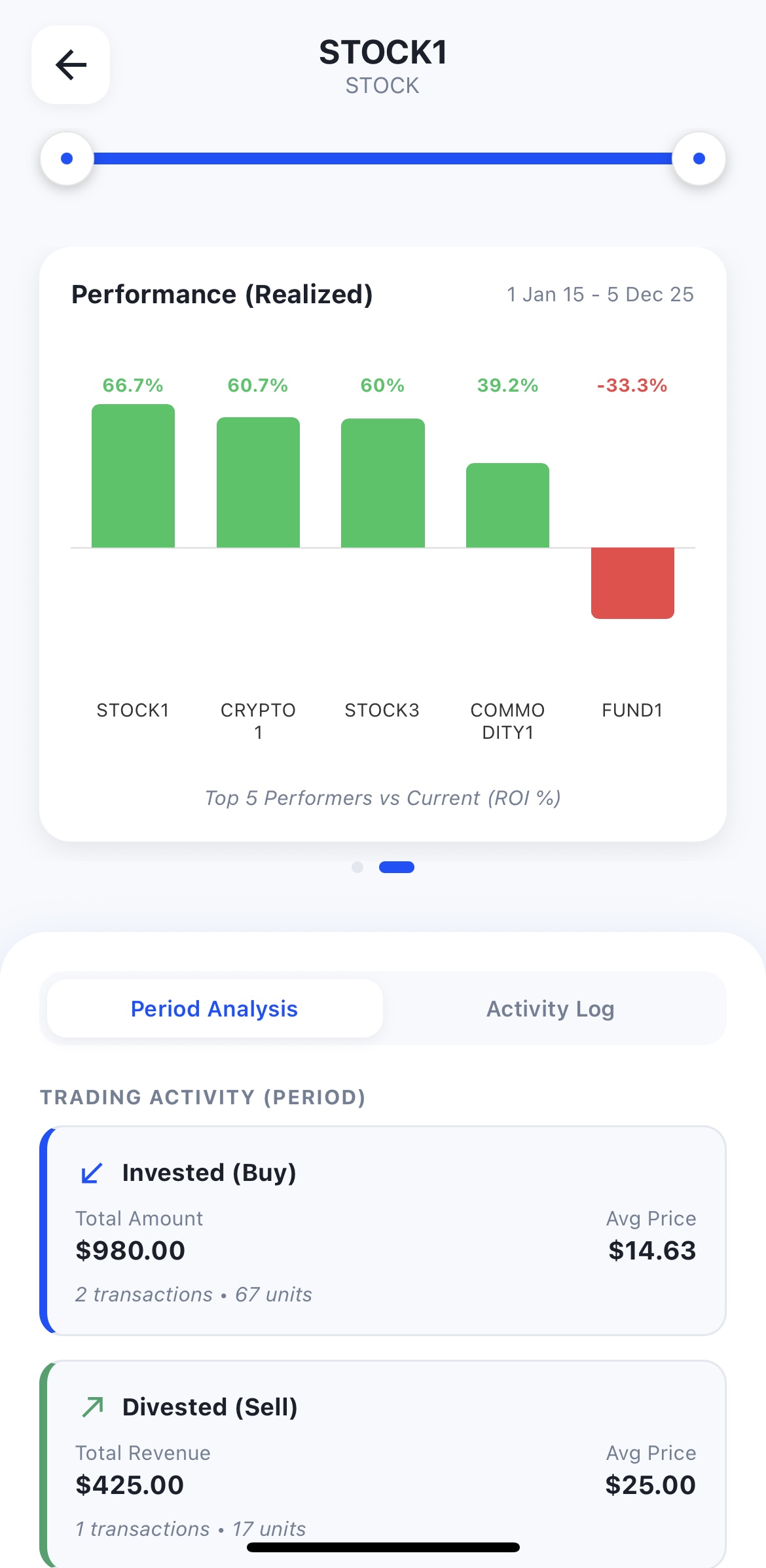The image size is (766, 1568).
Task: Select the first carousel page dot
Action: pos(358,867)
